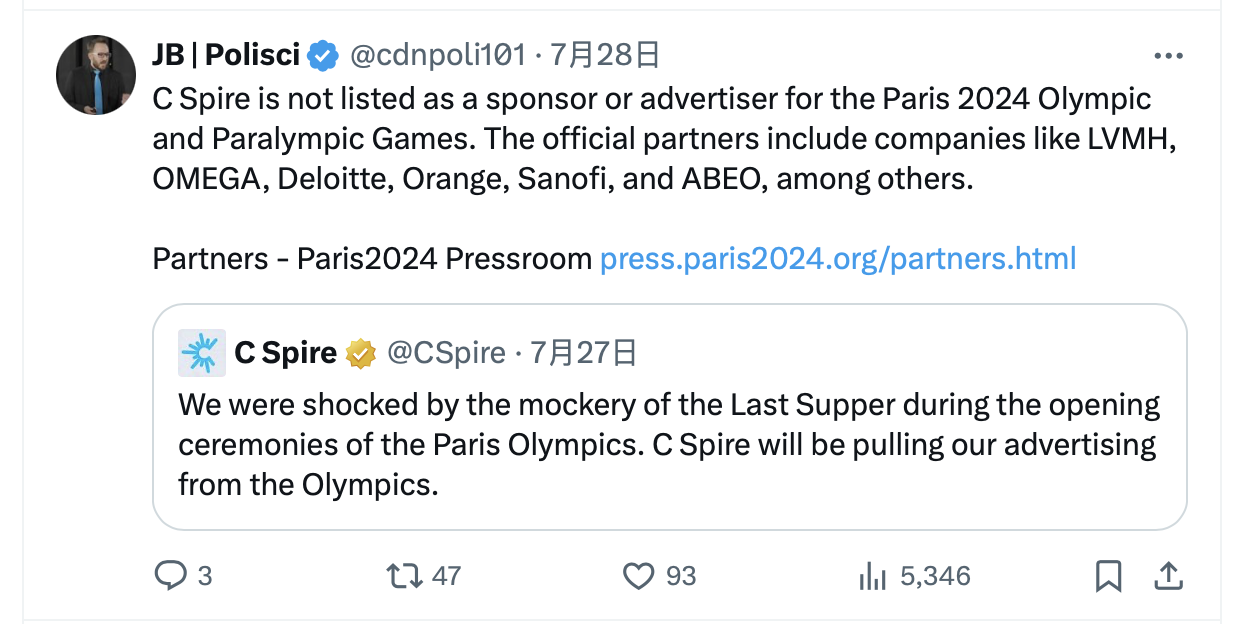Click the 7月27日 quoted tweet timestamp

584,353
